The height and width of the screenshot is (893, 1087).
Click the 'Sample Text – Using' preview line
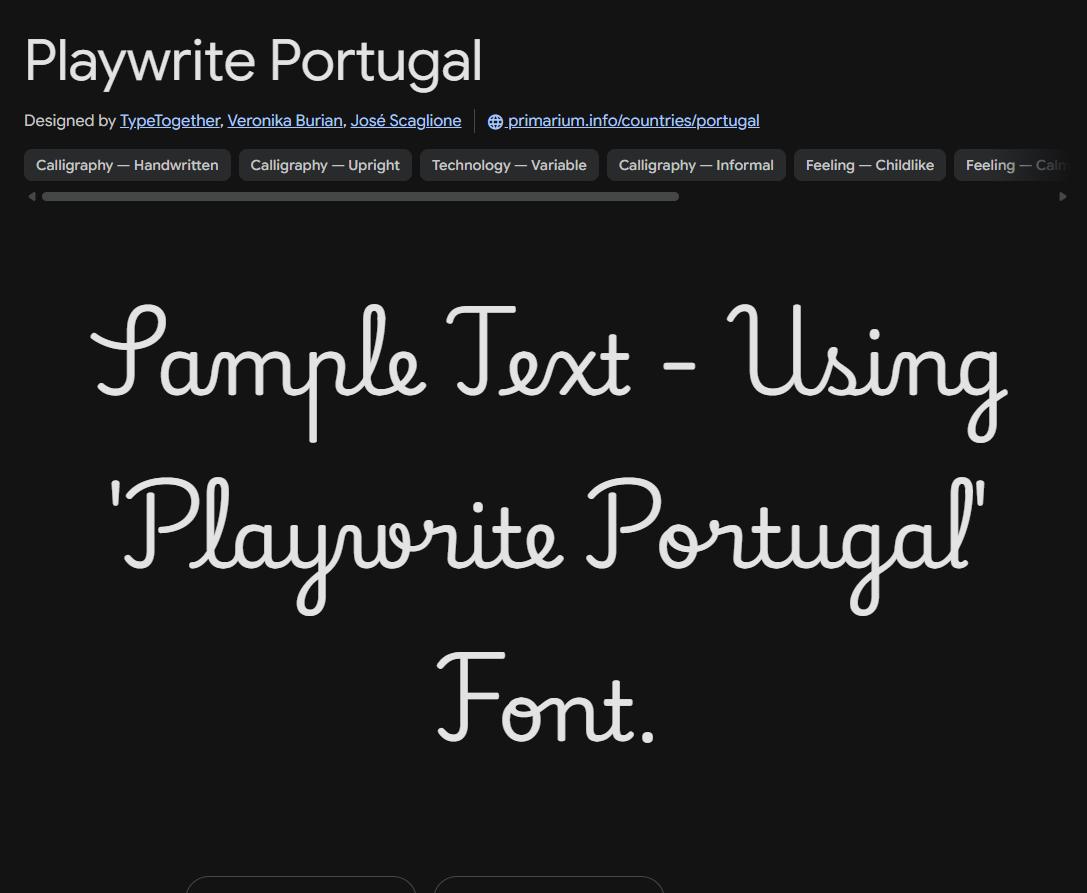coord(548,371)
